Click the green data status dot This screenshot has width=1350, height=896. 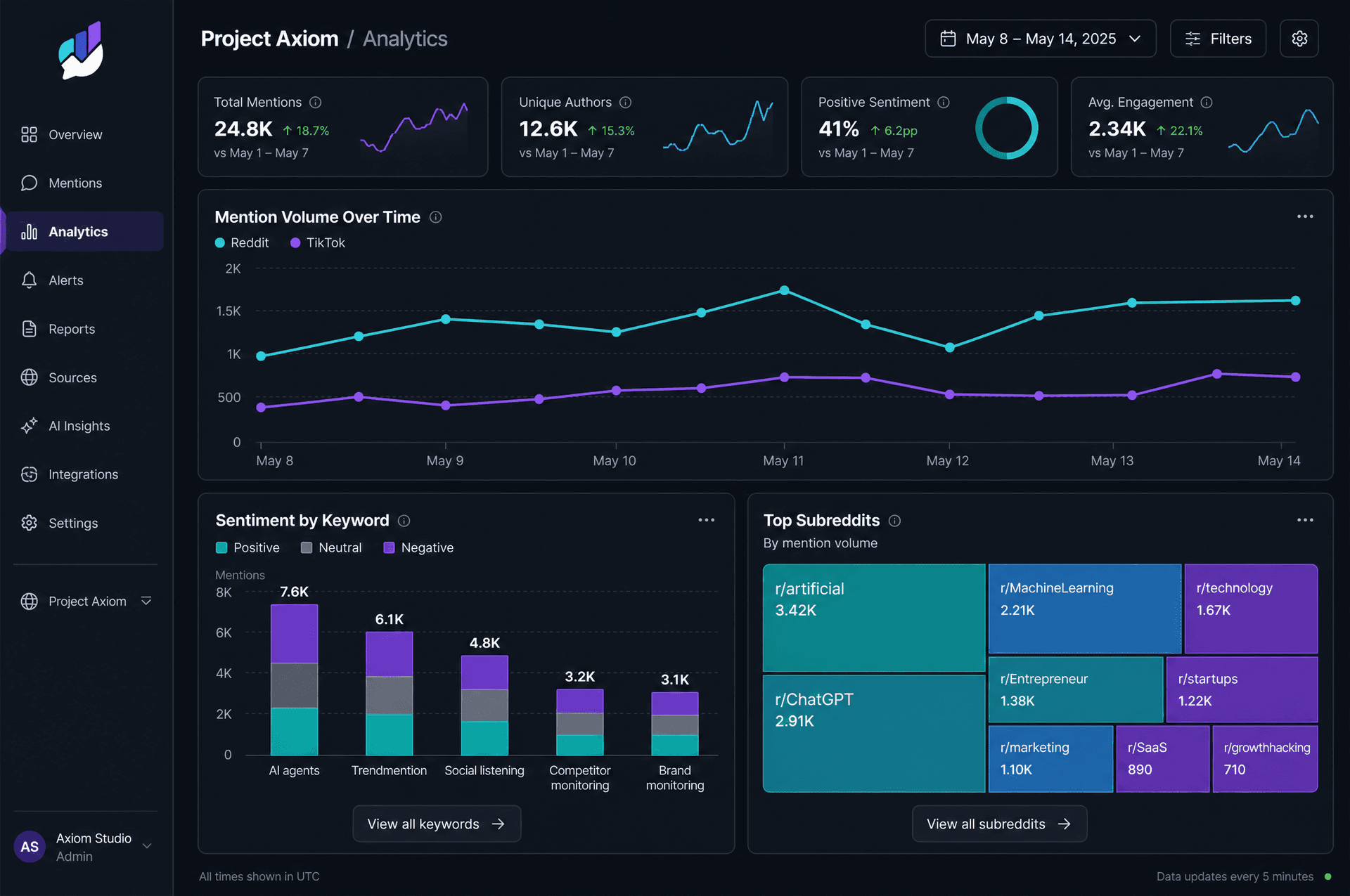[1327, 876]
